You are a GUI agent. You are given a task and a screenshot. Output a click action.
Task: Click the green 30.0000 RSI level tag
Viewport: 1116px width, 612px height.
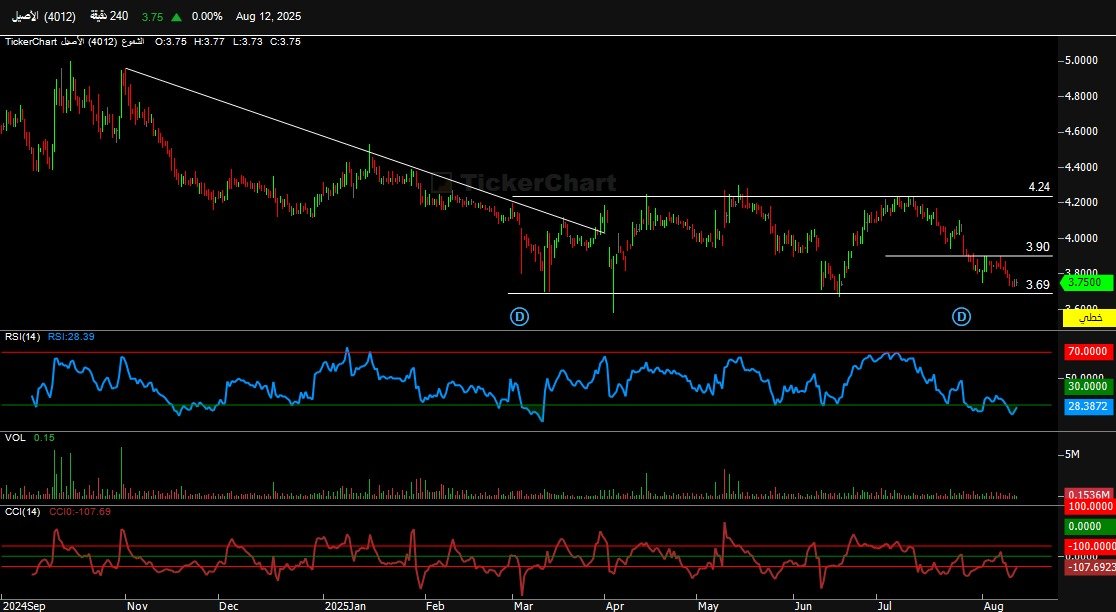click(x=1089, y=386)
